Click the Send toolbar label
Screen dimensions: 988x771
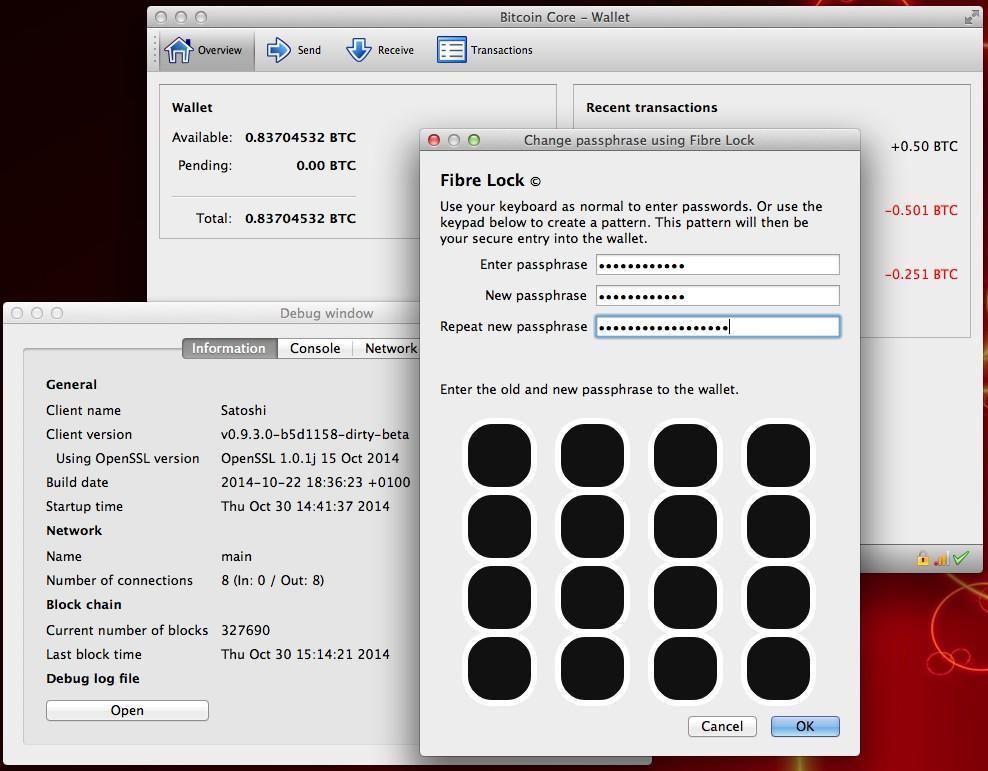(x=309, y=50)
